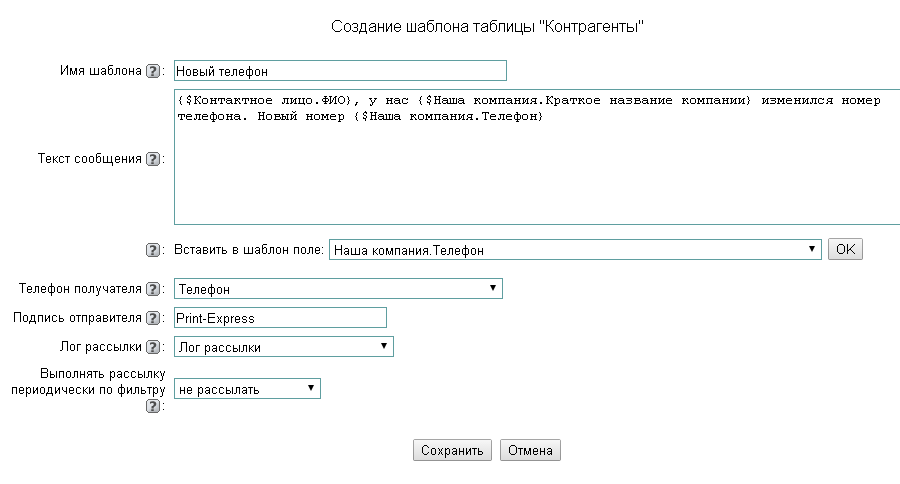Click help icon beside Текст сообщения
Image resolution: width=900 pixels, height=484 pixels.
pyautogui.click(x=153, y=159)
